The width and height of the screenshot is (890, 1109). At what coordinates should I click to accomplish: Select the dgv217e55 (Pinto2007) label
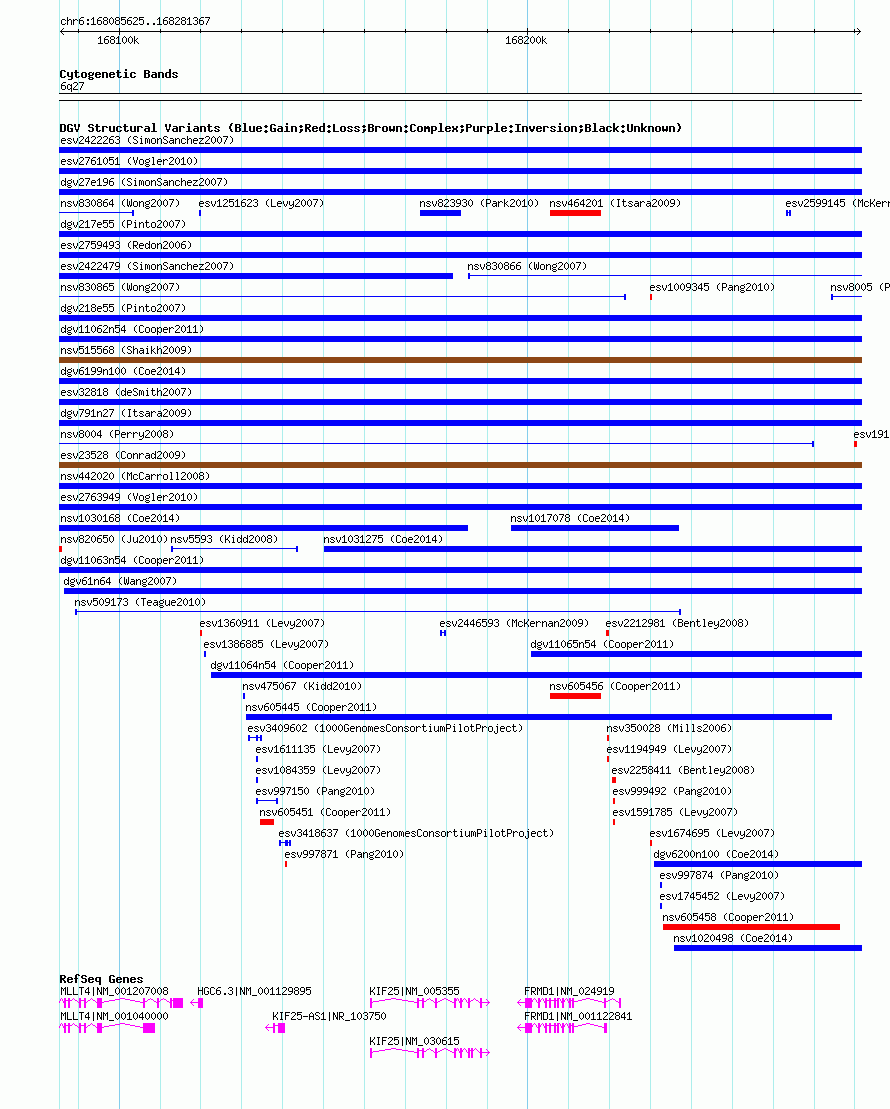pos(123,224)
